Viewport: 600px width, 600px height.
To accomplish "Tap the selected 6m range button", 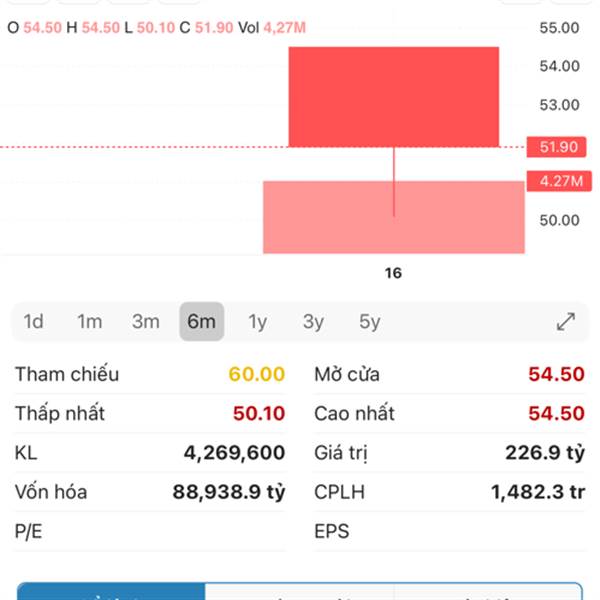I will click(x=202, y=322).
